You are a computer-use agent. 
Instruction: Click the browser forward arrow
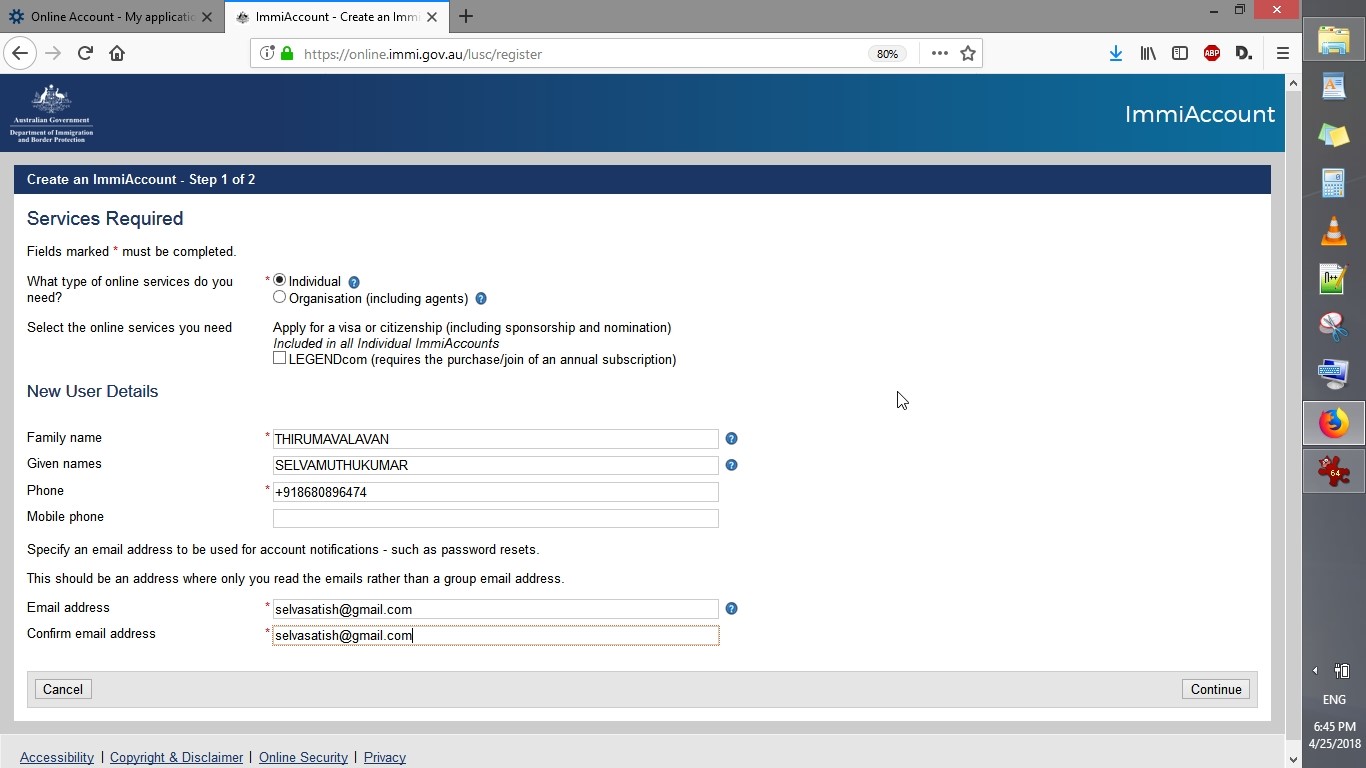point(53,53)
